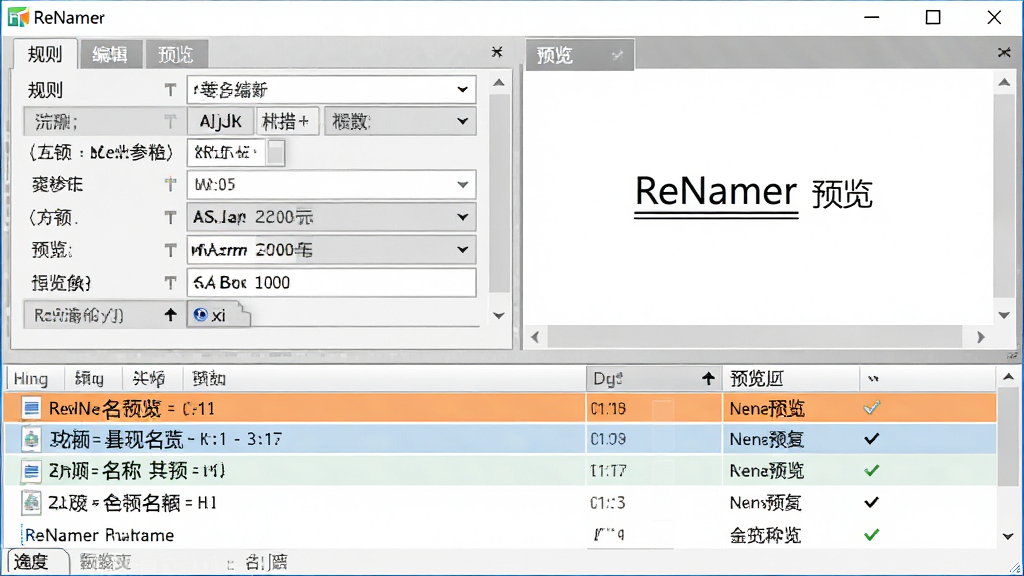Click file icon of row ending H1
This screenshot has width=1024, height=576.
[31, 502]
